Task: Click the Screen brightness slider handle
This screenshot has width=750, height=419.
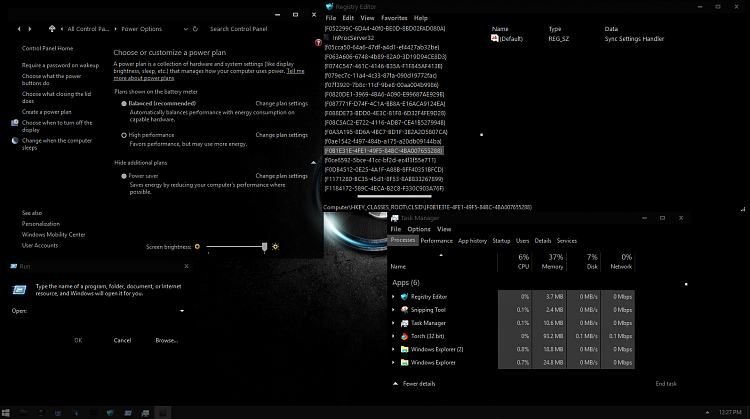Action: [x=265, y=247]
